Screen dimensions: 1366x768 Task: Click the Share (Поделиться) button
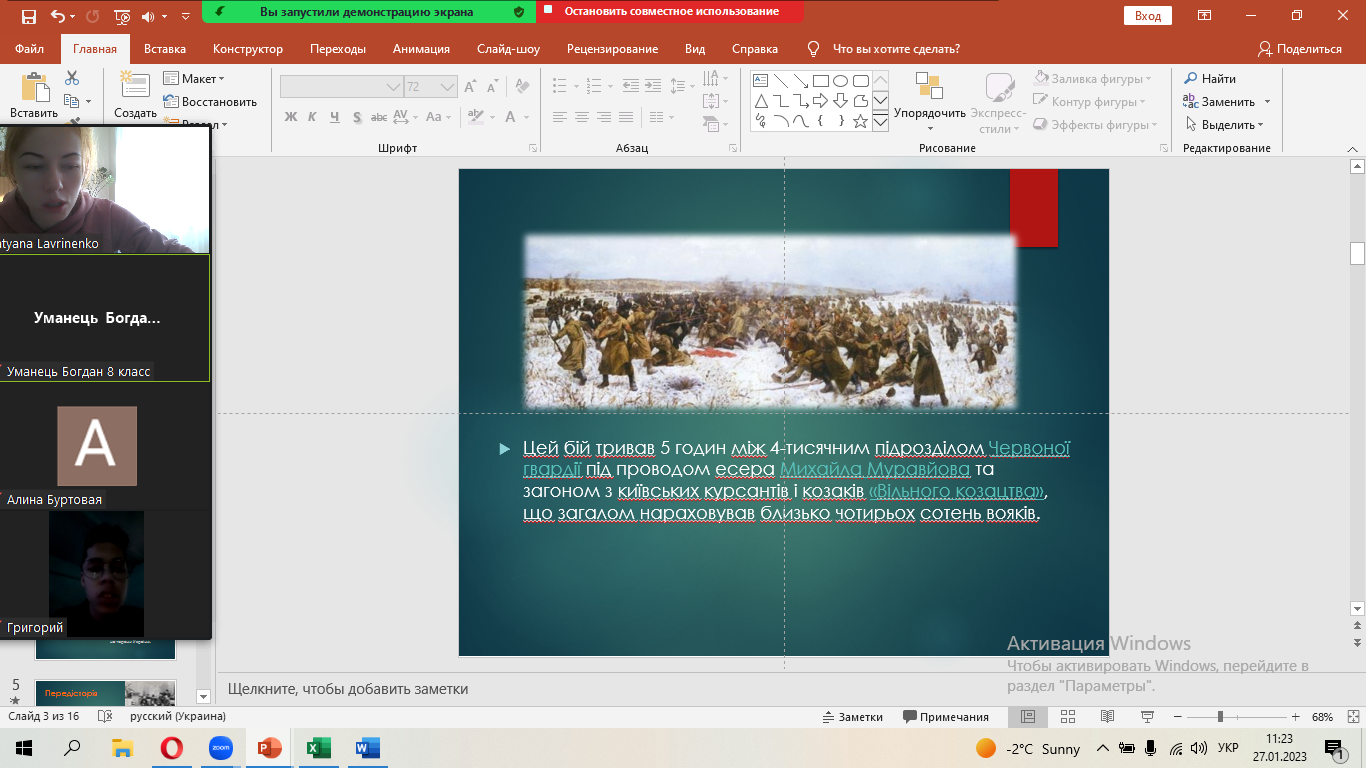[x=1300, y=49]
